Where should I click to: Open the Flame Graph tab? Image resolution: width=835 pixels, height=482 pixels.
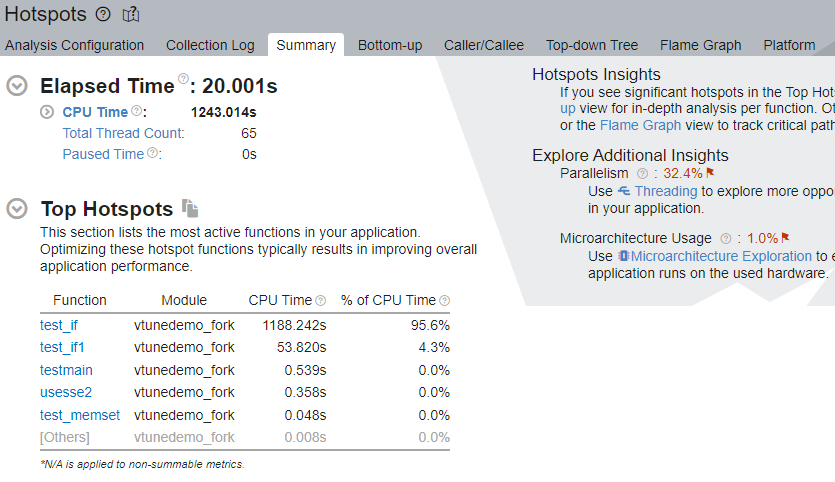[700, 45]
